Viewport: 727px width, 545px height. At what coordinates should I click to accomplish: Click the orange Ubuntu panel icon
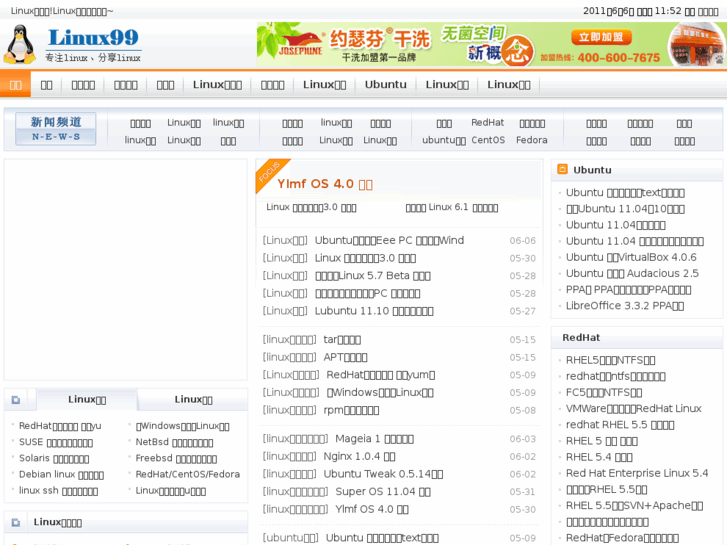(x=562, y=169)
